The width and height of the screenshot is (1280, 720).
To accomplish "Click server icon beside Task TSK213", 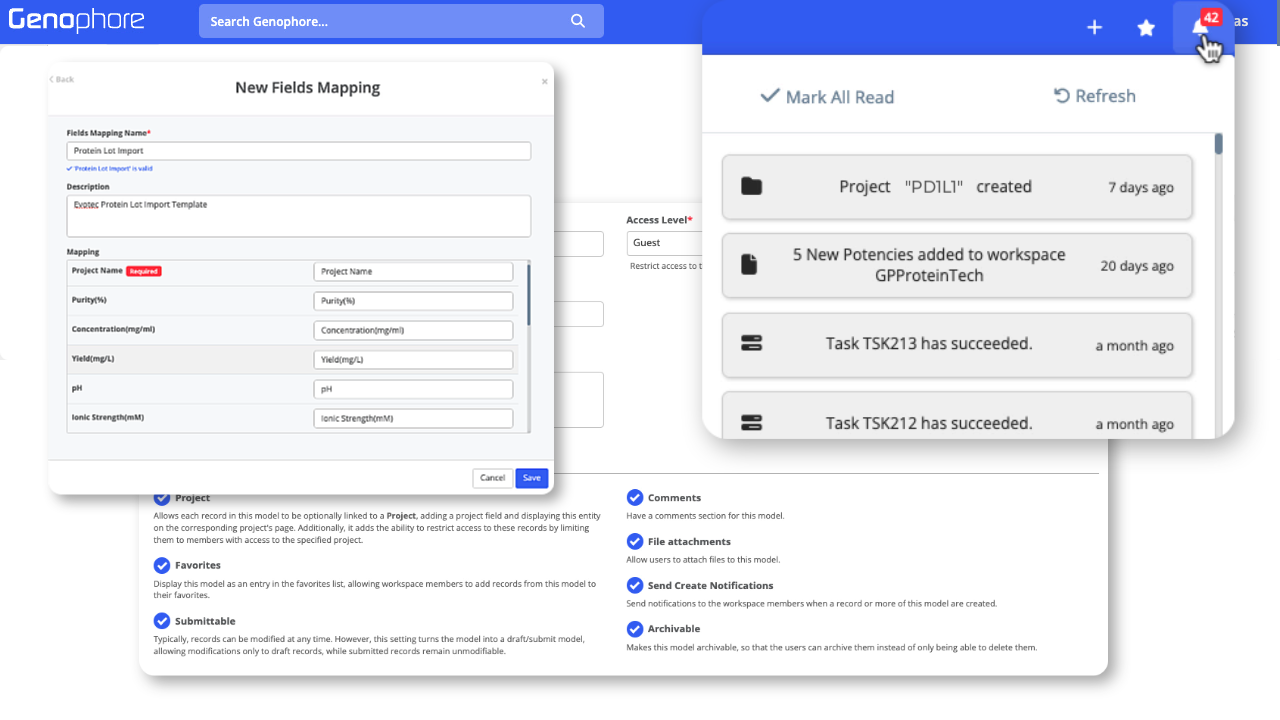I will click(x=751, y=344).
